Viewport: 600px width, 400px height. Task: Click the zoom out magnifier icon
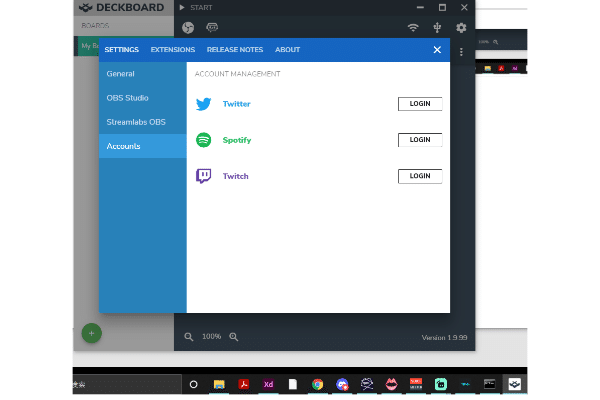189,337
